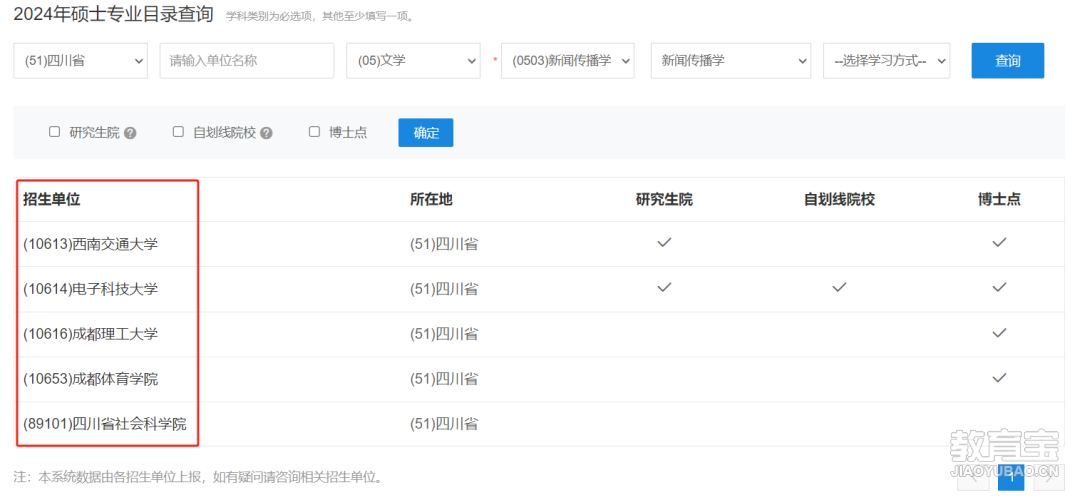The height and width of the screenshot is (500, 1080).
Task: Click 西南交通大学 博士点 checkmark
Action: (x=999, y=242)
